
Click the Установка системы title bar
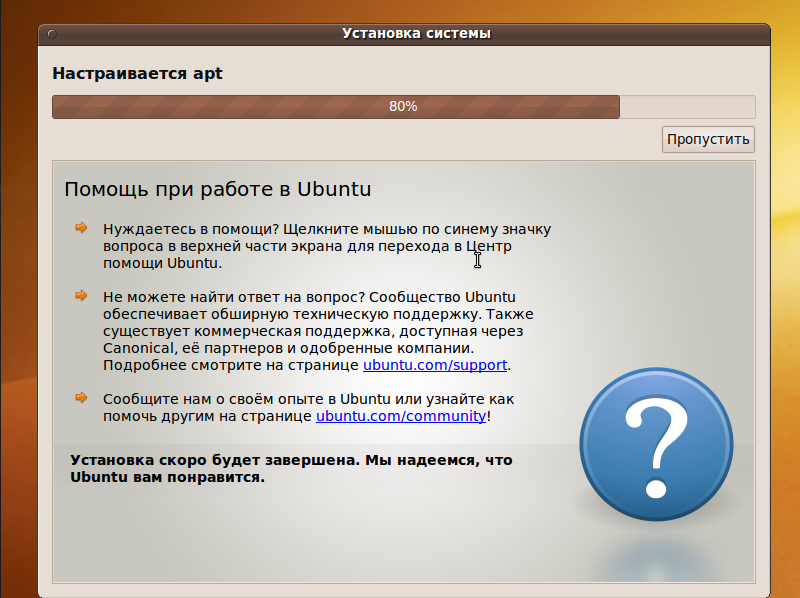[x=404, y=34]
